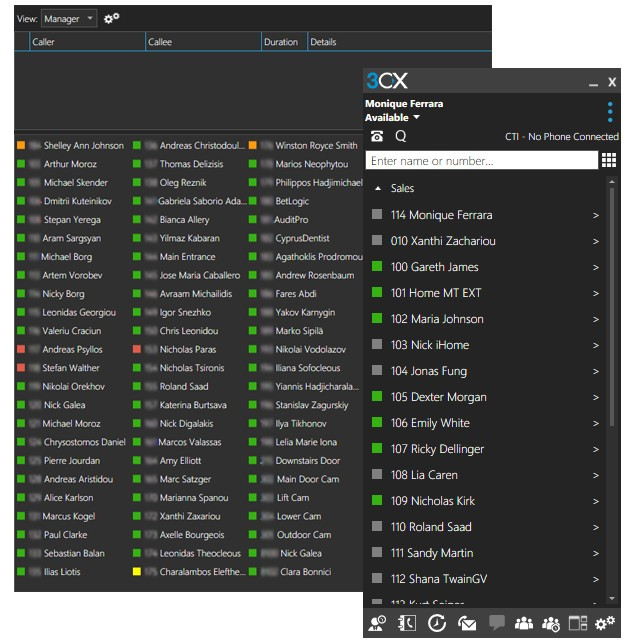Screen dimensions: 625x640
Task: Open the voicemail envelope icon
Action: coord(466,623)
